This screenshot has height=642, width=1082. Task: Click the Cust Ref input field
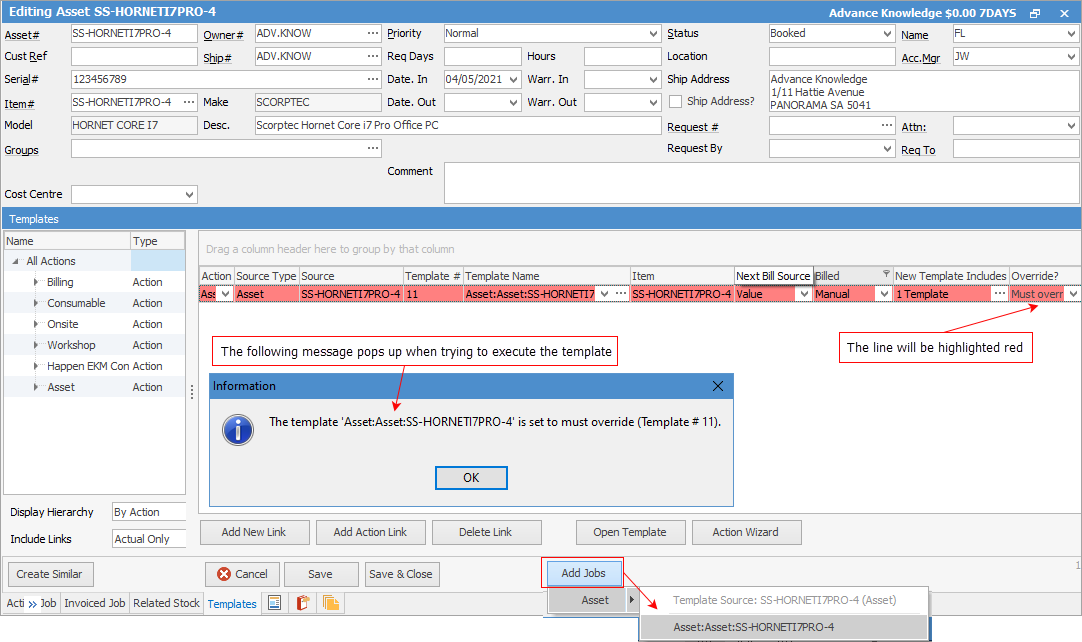pos(134,56)
